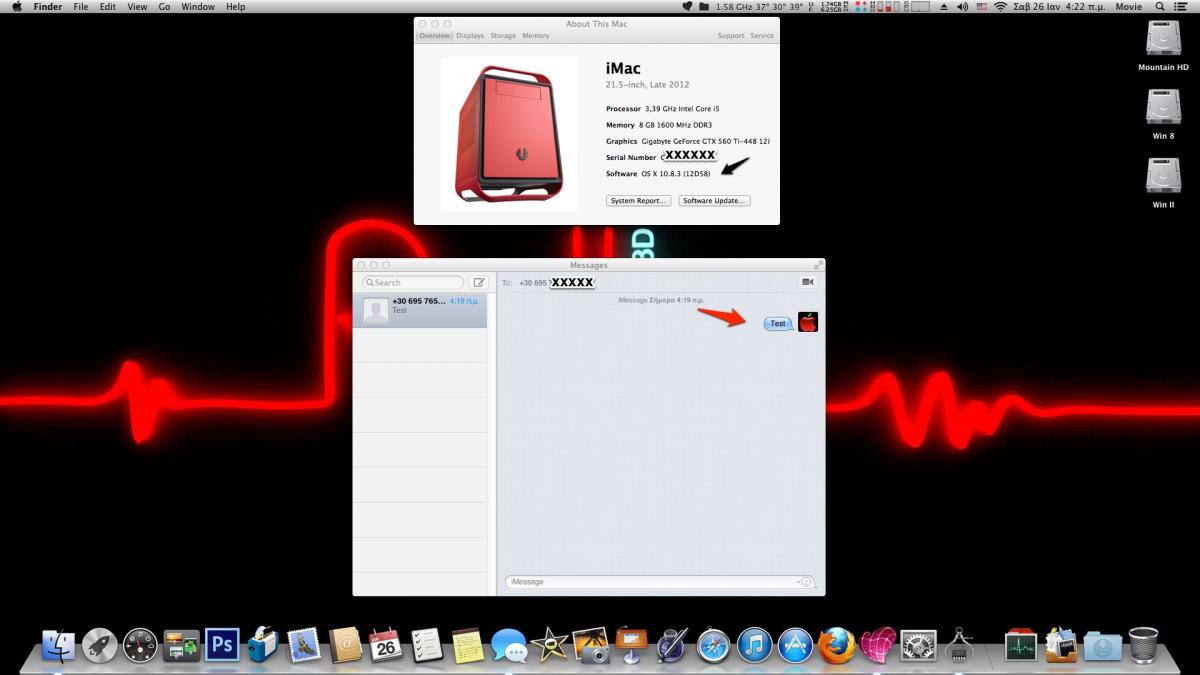Open Win II drive on desktop
This screenshot has width=1200, height=675.
point(1163,183)
